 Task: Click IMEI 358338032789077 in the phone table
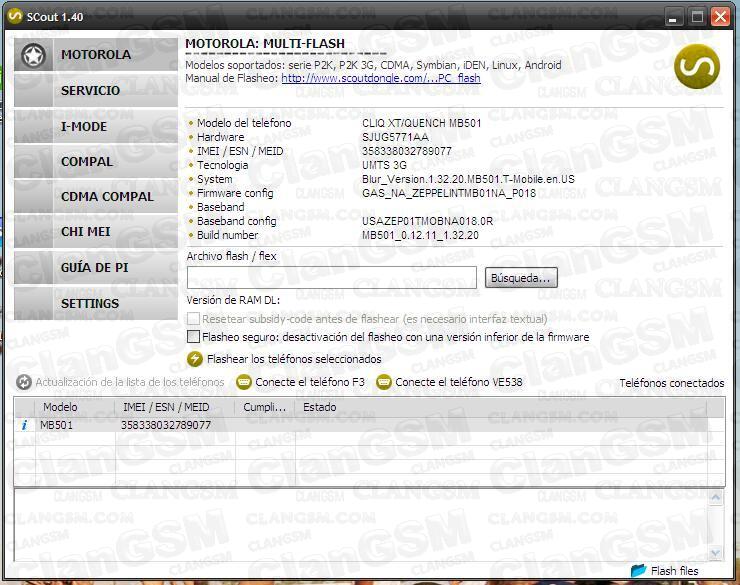(166, 425)
